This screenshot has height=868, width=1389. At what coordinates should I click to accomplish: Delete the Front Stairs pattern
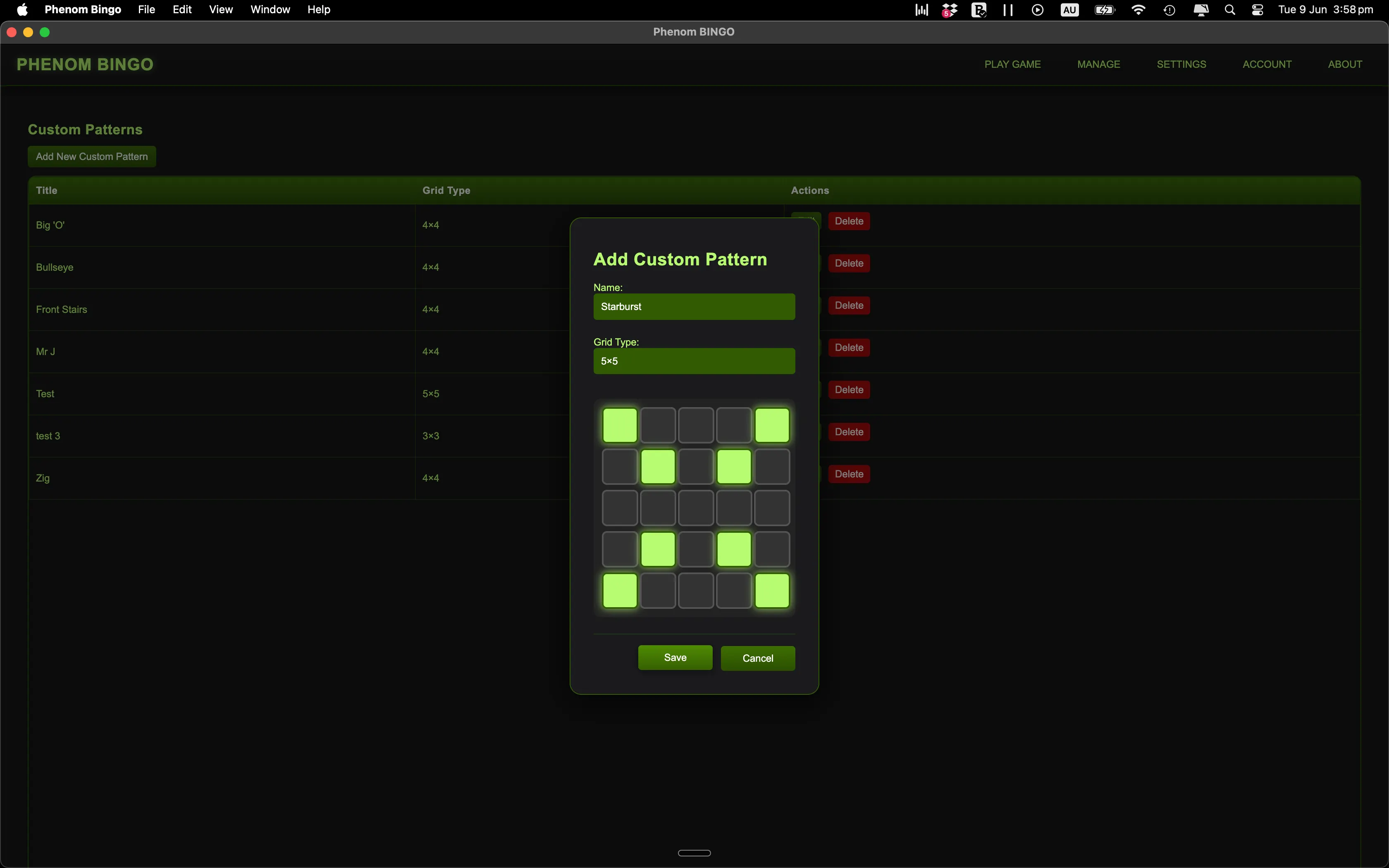click(x=849, y=305)
